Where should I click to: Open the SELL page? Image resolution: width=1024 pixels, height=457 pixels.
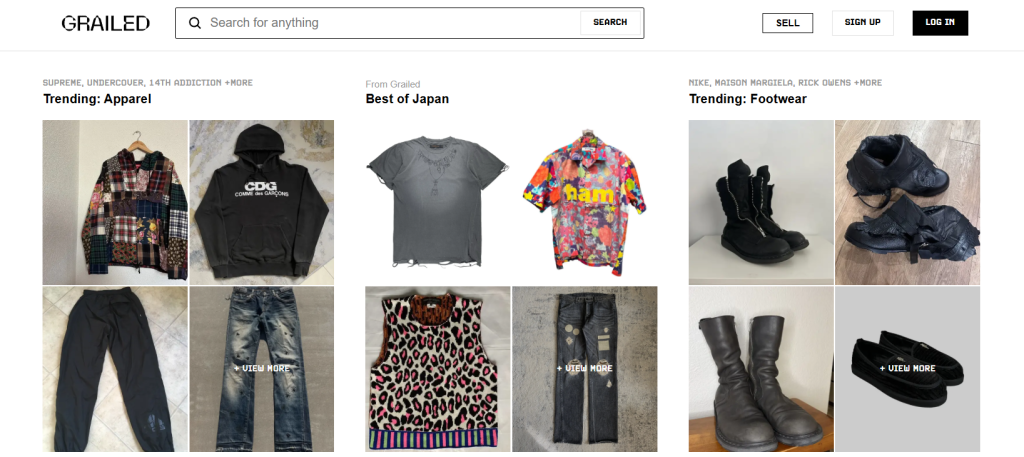pyautogui.click(x=788, y=23)
